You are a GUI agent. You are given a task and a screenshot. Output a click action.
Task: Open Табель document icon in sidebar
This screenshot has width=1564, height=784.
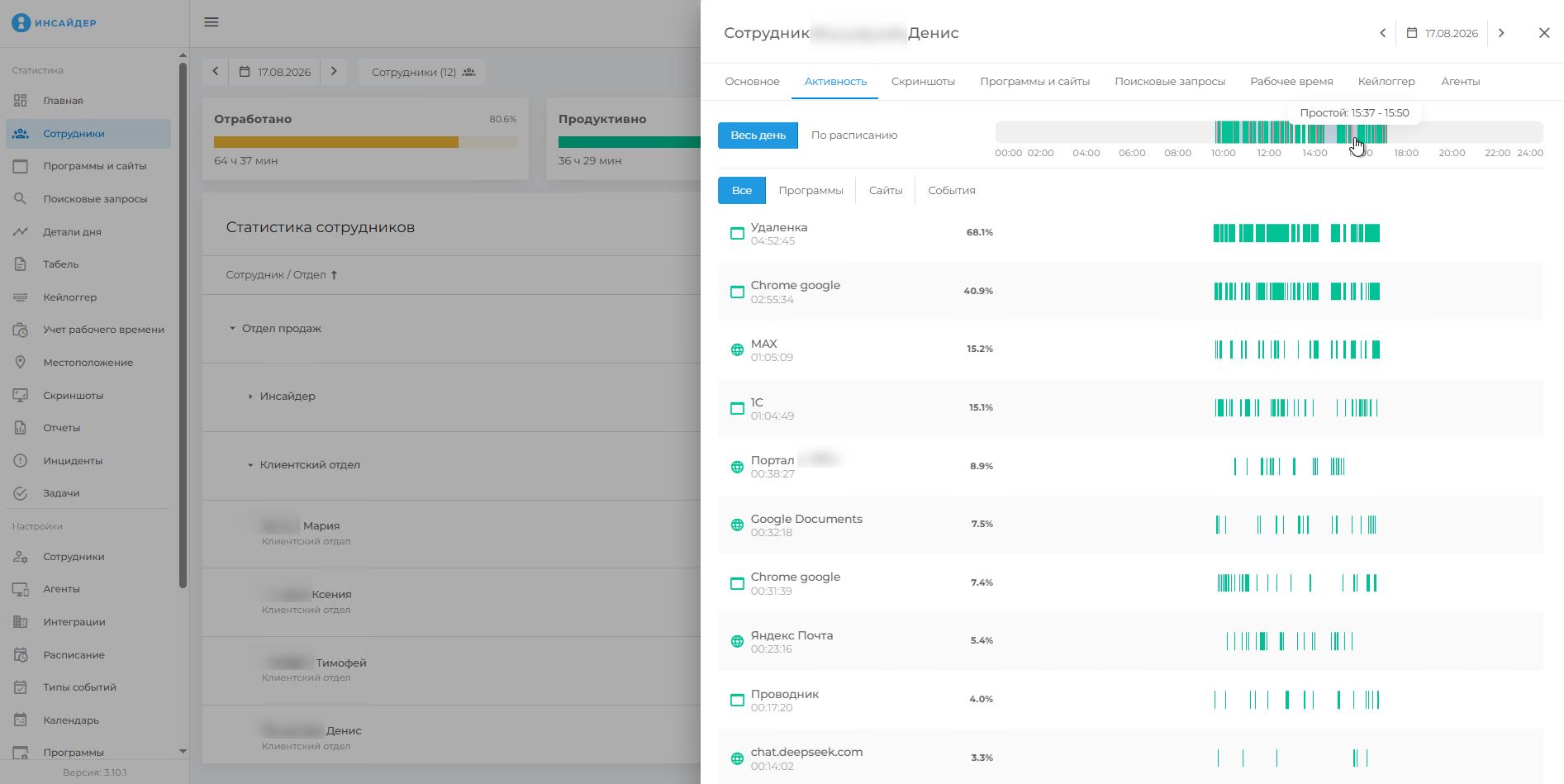click(x=21, y=264)
